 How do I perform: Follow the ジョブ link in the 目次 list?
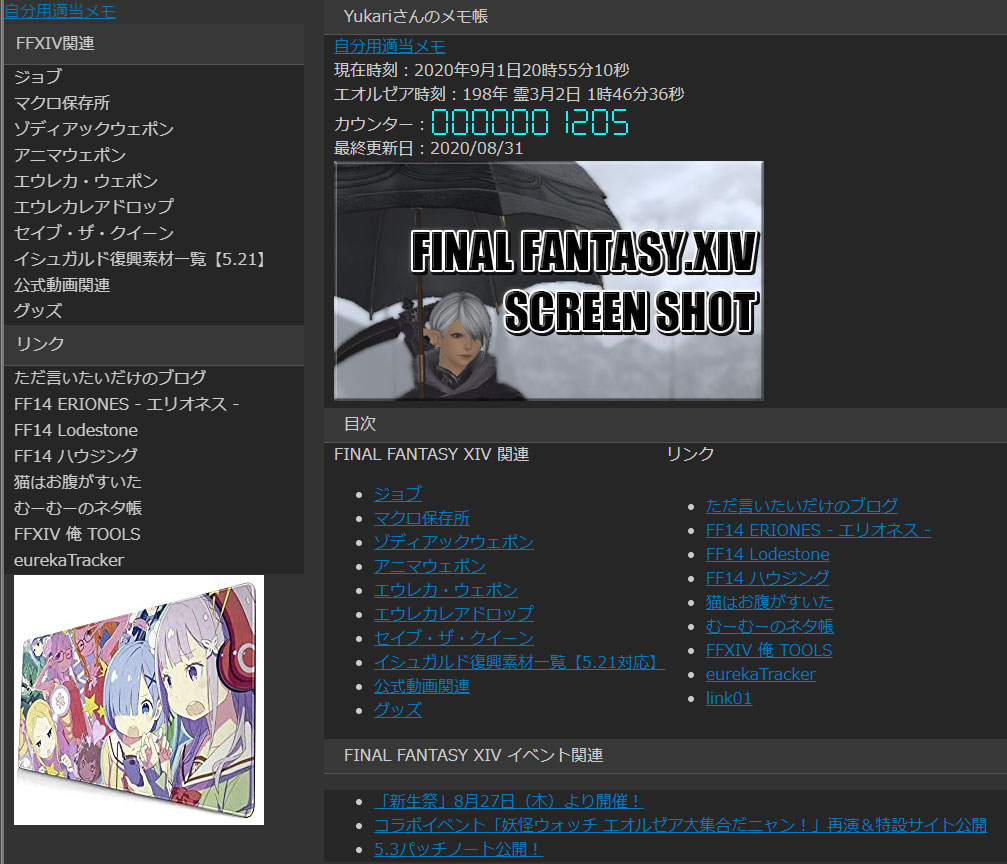(x=398, y=494)
